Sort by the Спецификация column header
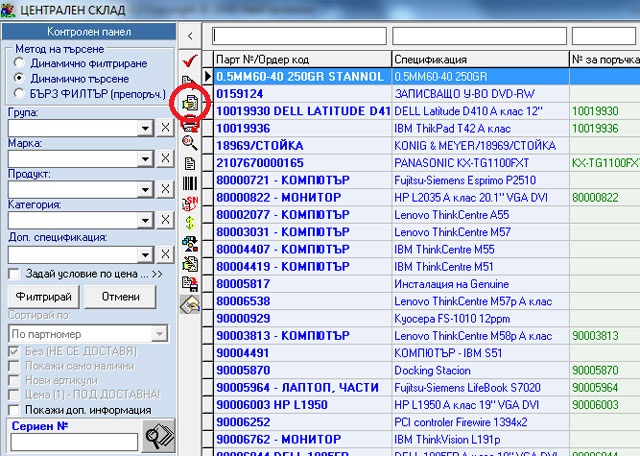 point(480,60)
